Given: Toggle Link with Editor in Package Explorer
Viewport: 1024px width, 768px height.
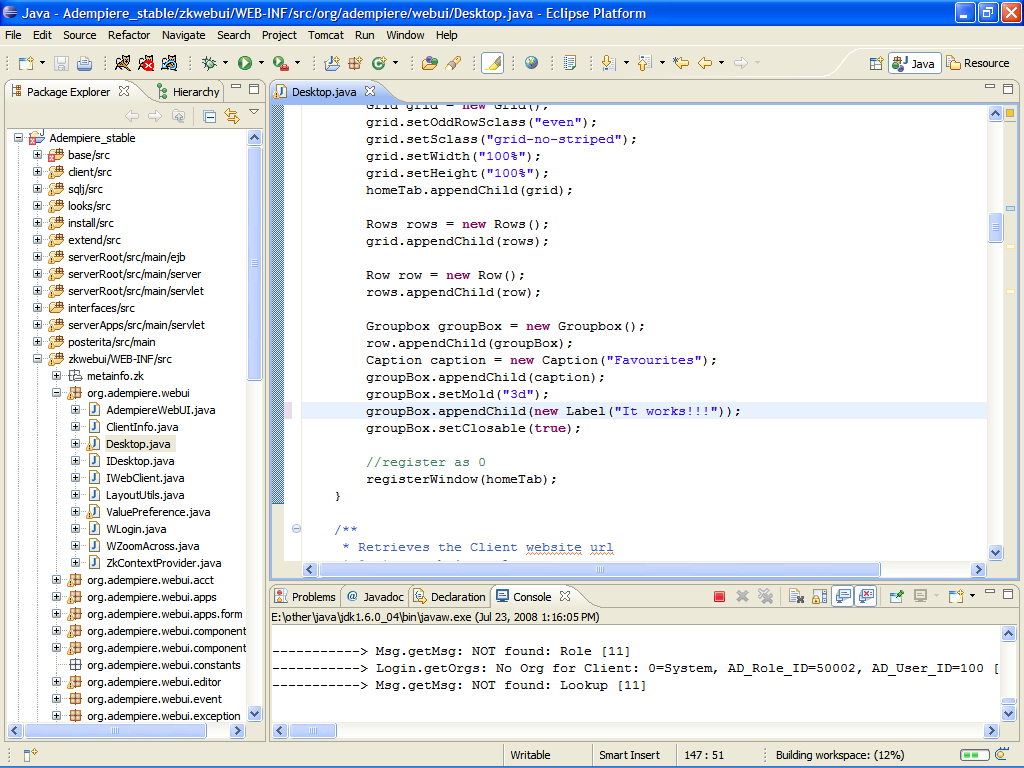Looking at the screenshot, I should point(232,116).
